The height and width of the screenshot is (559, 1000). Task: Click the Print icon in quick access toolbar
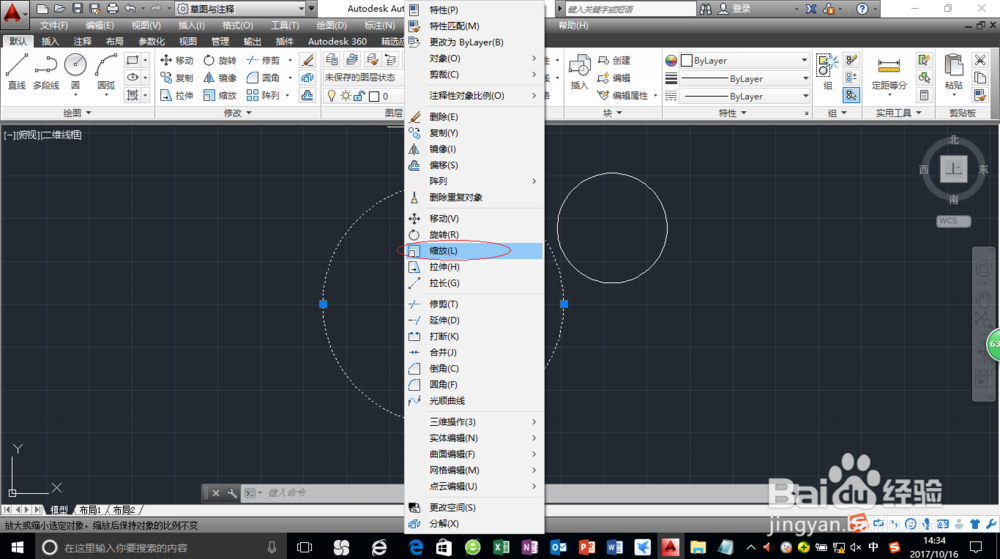tap(112, 8)
